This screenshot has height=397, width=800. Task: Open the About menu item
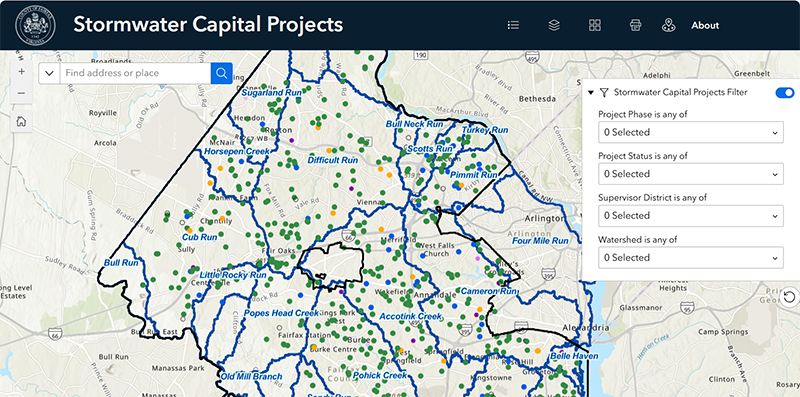click(705, 26)
